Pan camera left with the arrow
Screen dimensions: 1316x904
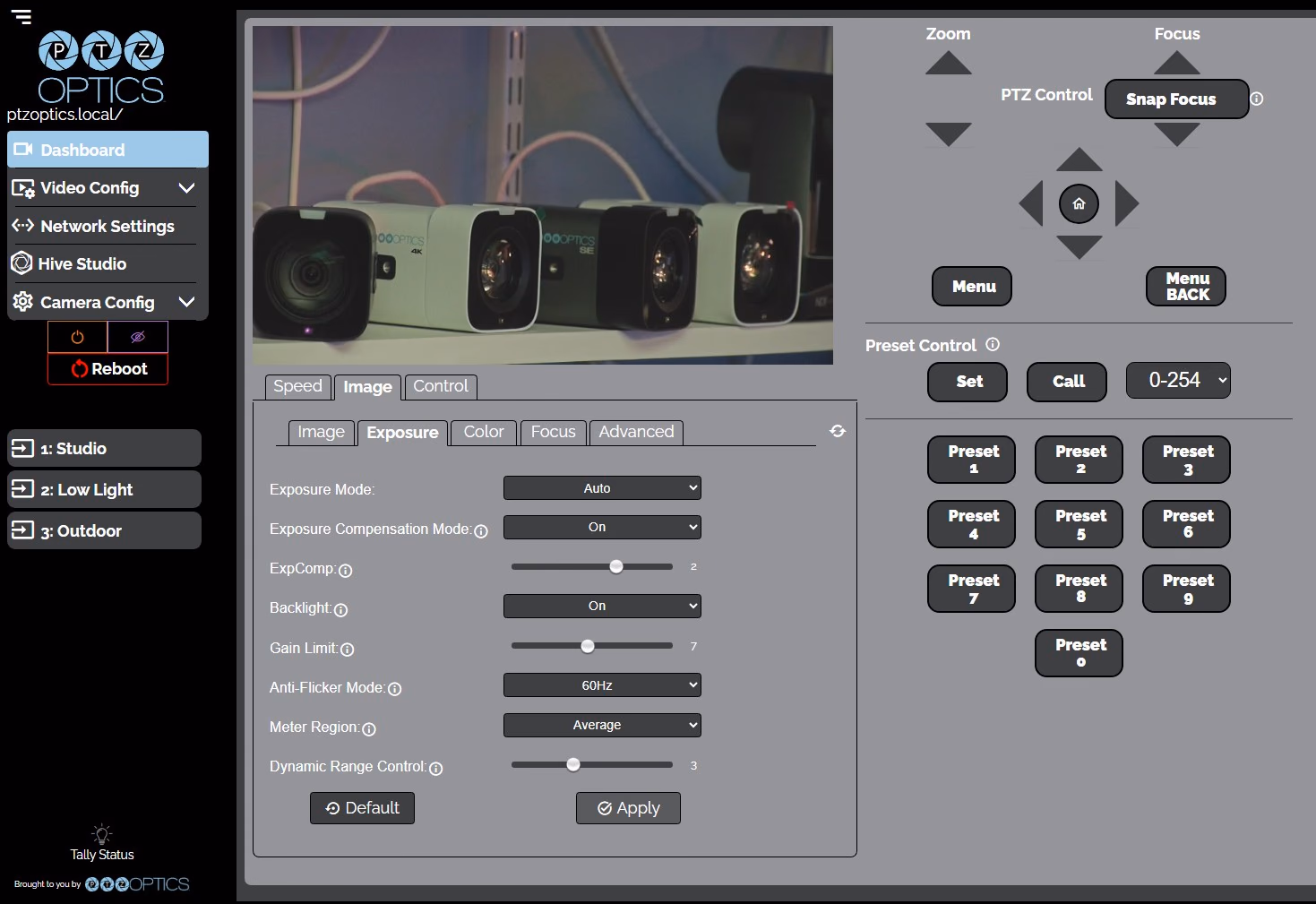1031,203
